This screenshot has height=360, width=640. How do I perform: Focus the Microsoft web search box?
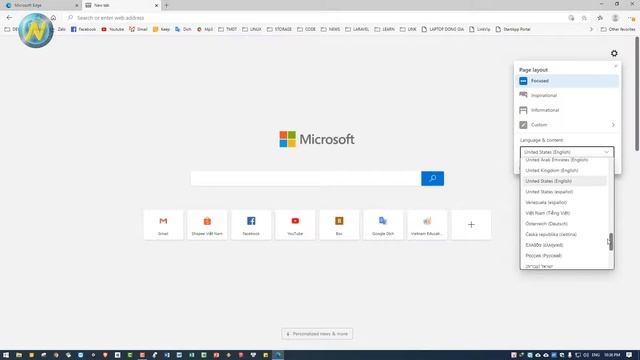click(x=306, y=178)
